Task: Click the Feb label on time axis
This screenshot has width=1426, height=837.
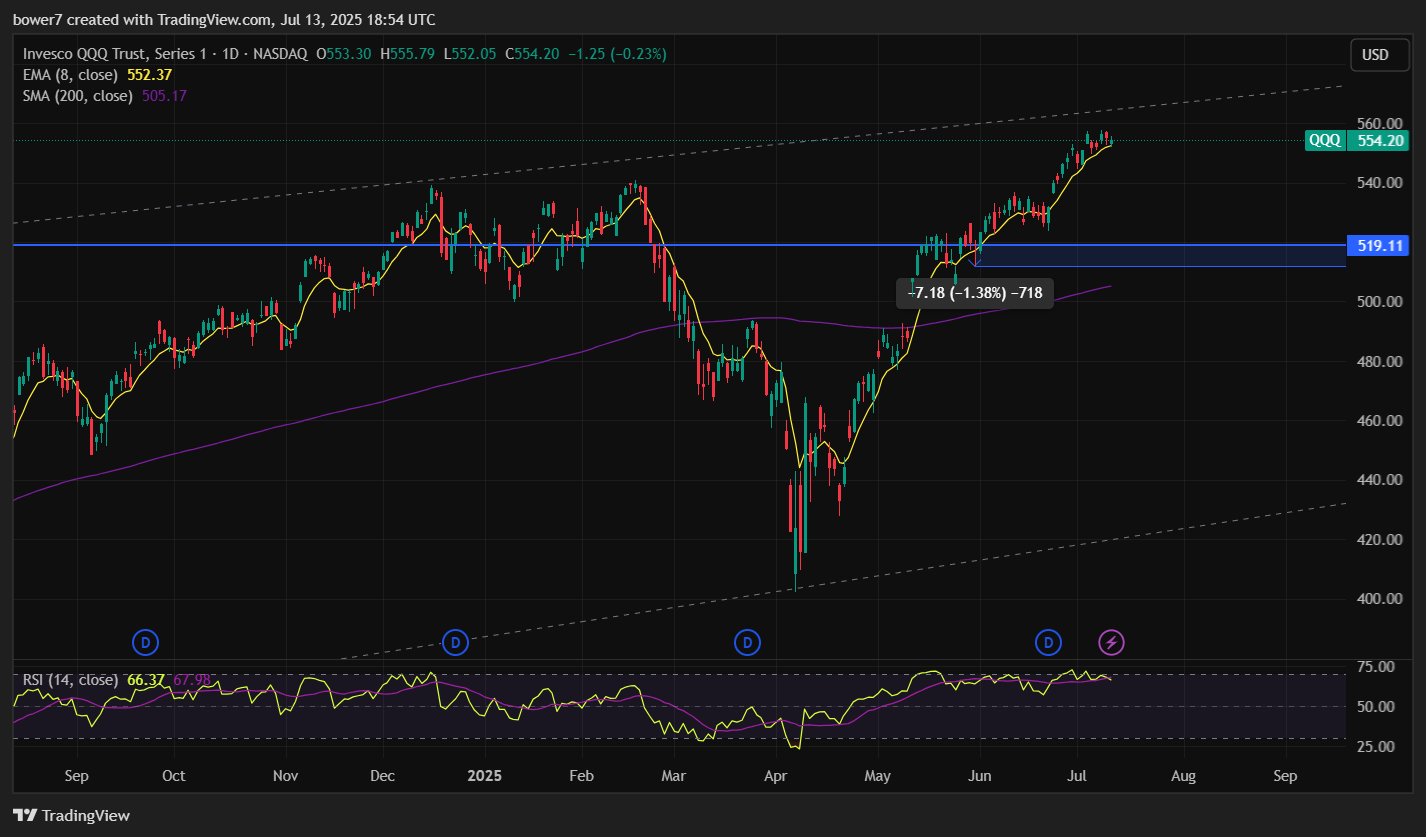Action: tap(582, 776)
